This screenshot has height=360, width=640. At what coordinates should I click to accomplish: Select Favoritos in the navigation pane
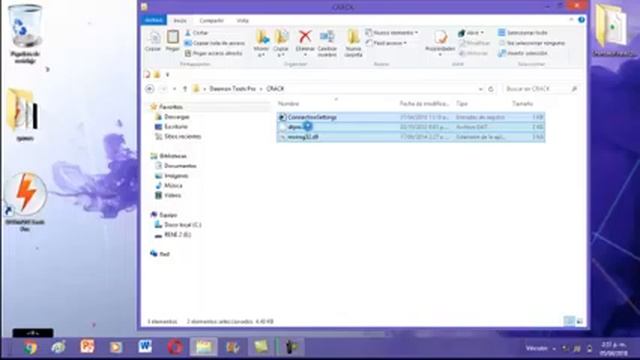(x=171, y=107)
